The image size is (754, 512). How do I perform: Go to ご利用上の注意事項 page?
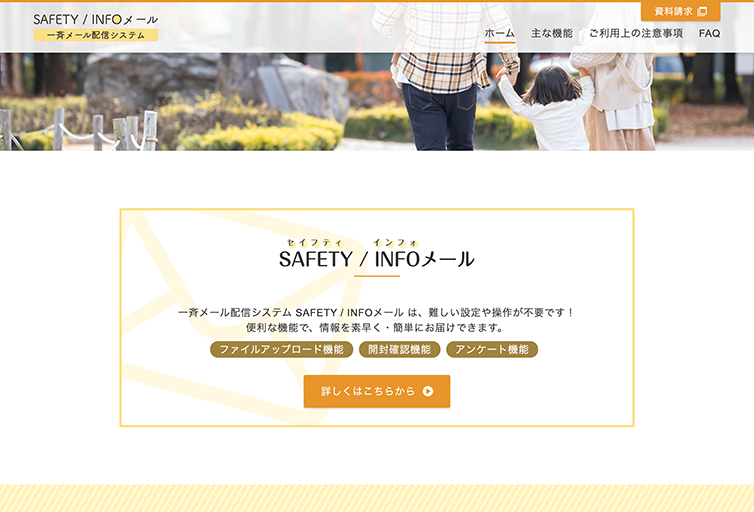pos(636,33)
